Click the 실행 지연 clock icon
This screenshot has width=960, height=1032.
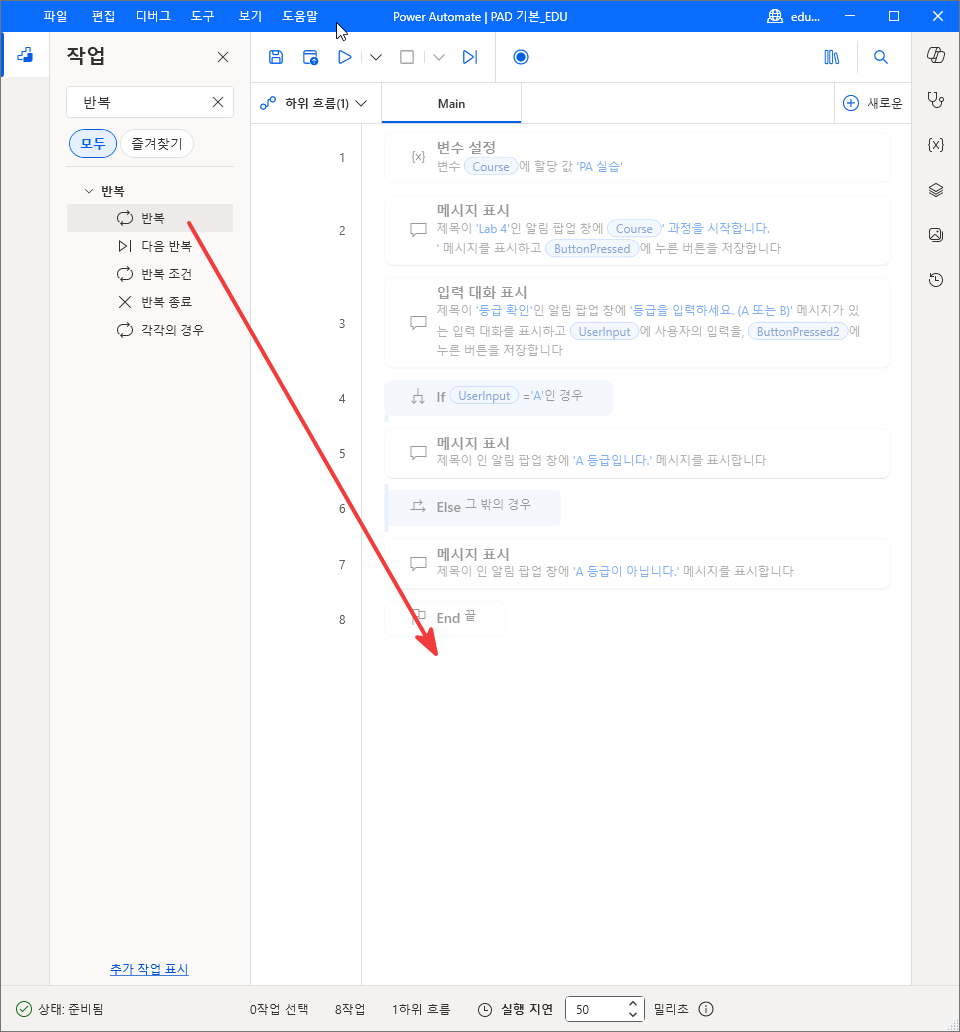[485, 1009]
